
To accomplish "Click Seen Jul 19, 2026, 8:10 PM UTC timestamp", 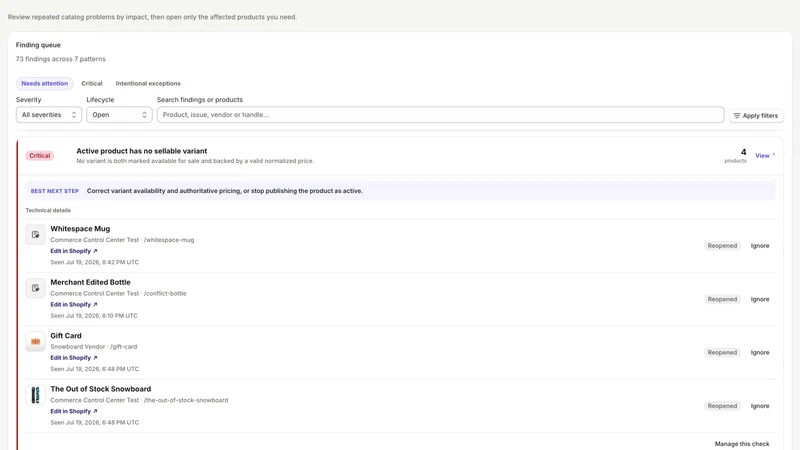I will (94, 316).
